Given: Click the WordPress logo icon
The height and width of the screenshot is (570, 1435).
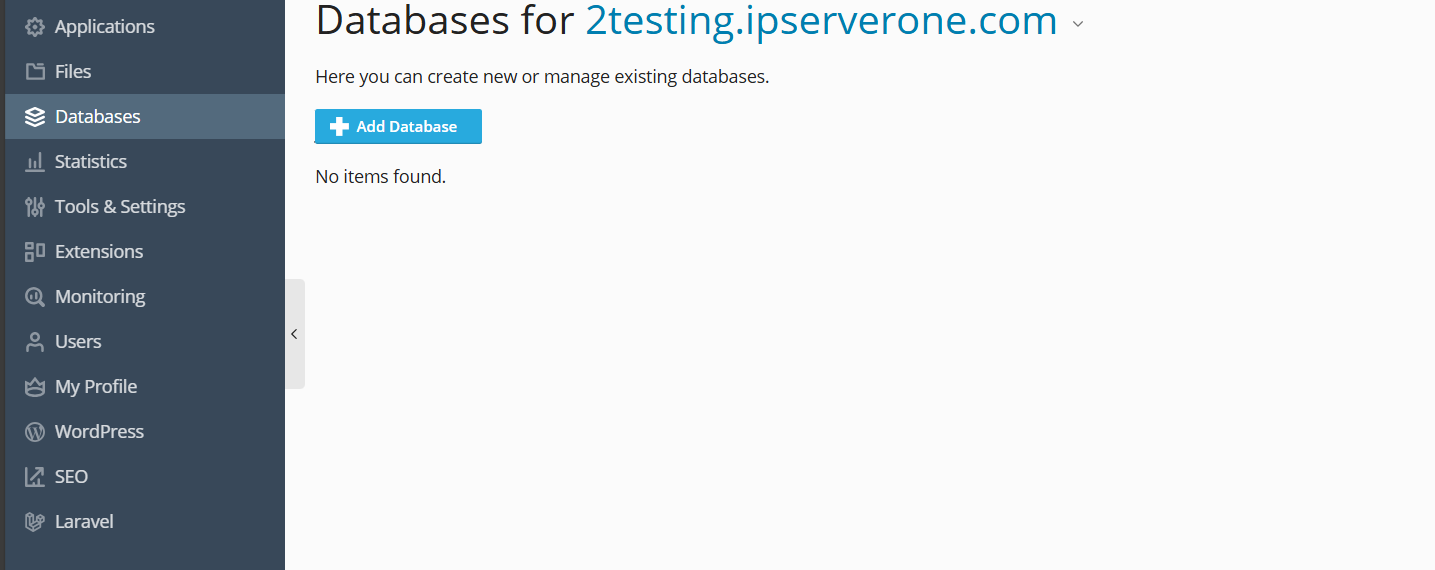Looking at the screenshot, I should (x=35, y=432).
